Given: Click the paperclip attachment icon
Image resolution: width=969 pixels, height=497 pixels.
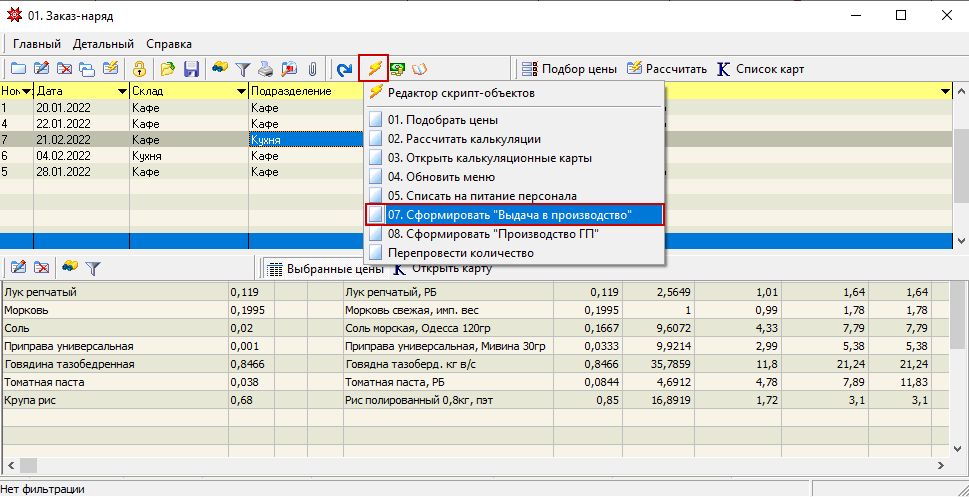Looking at the screenshot, I should click(x=312, y=69).
